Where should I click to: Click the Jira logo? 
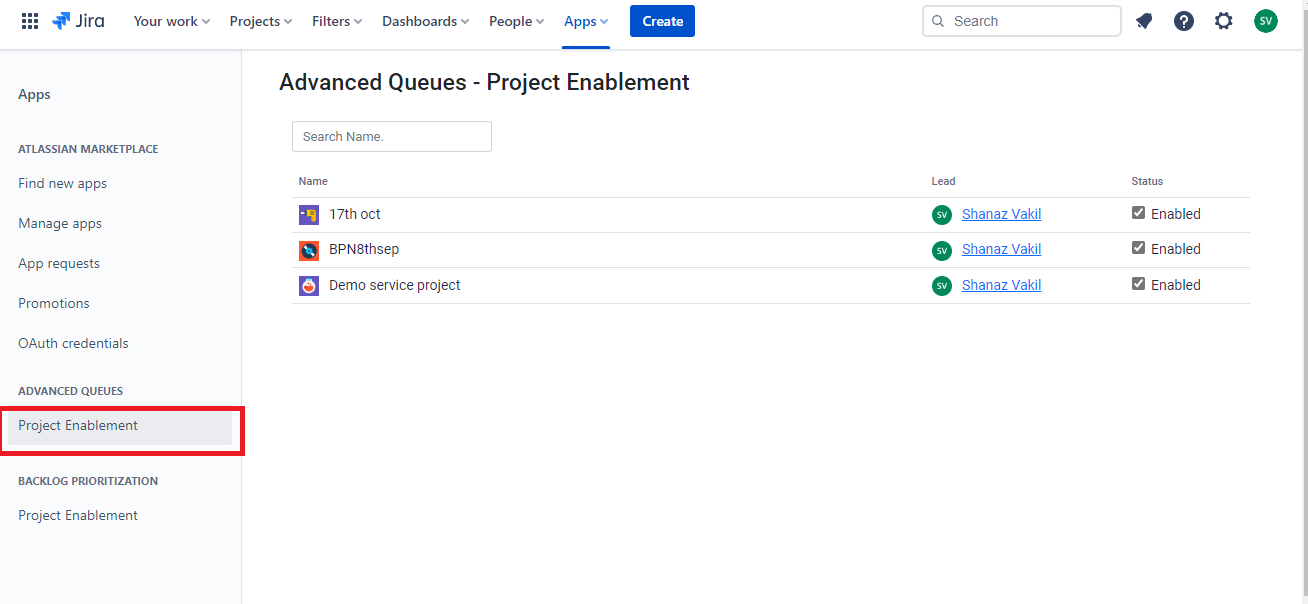78,21
